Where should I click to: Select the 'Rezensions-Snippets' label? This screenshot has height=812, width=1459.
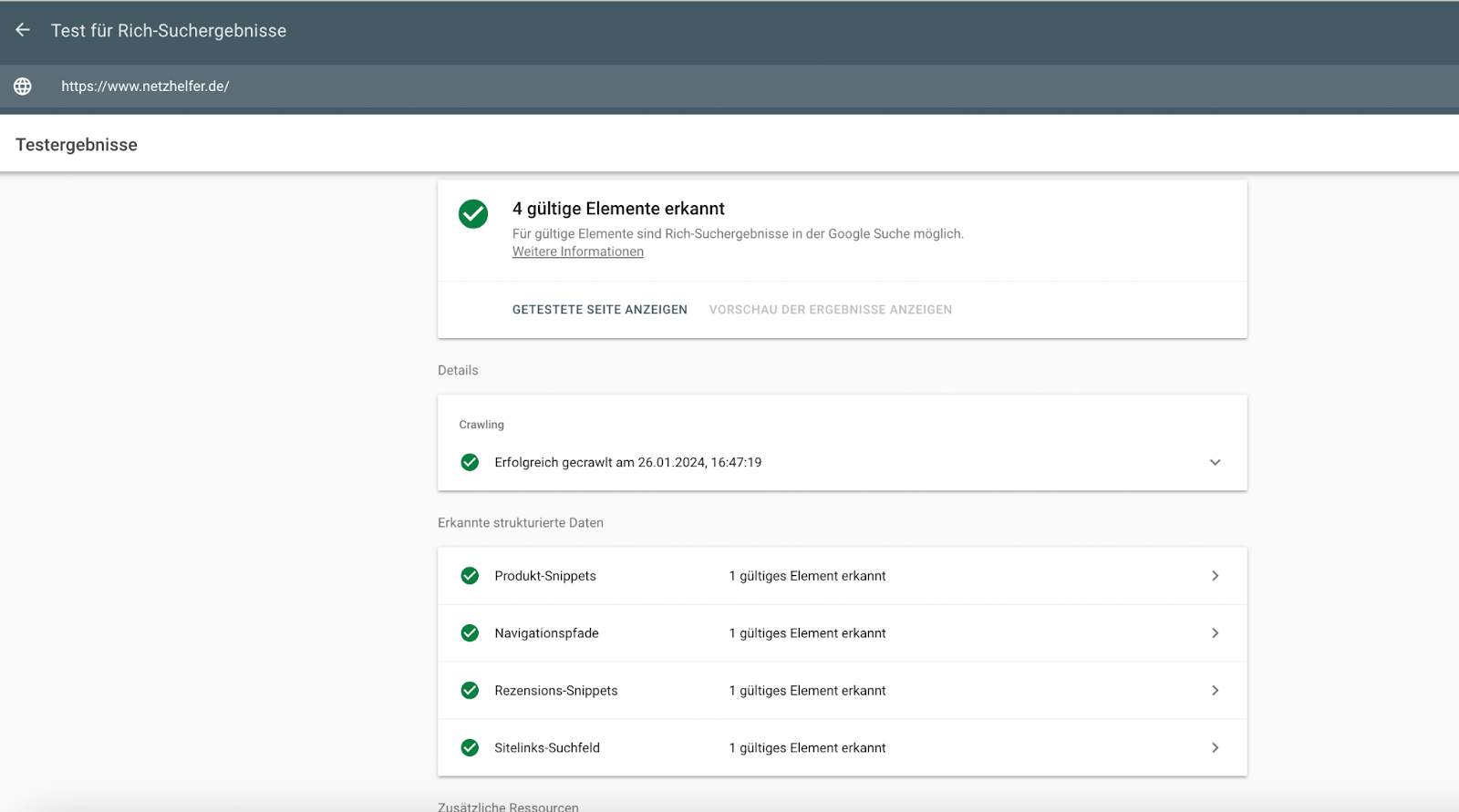click(556, 691)
